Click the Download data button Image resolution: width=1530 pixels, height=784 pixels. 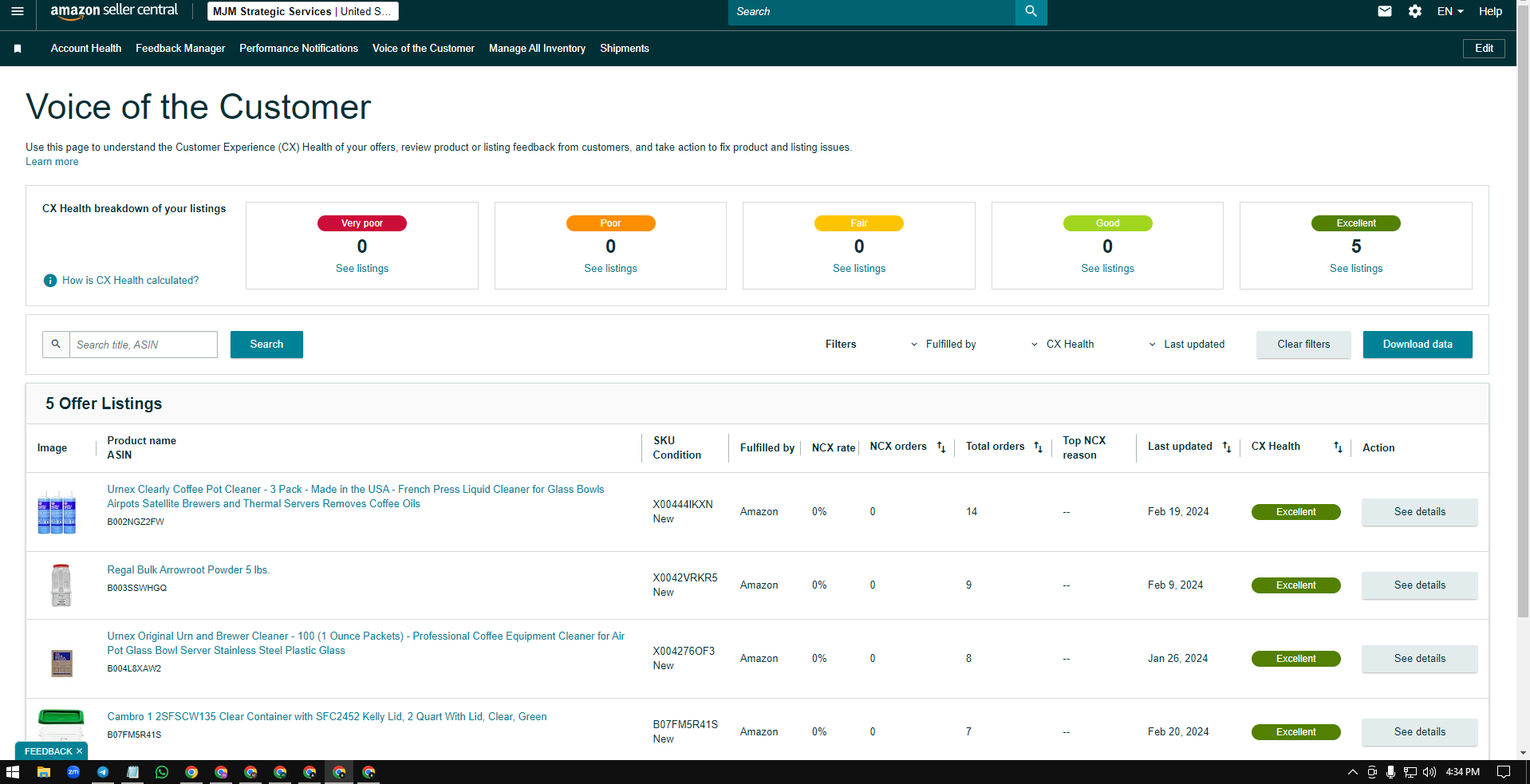tap(1418, 345)
